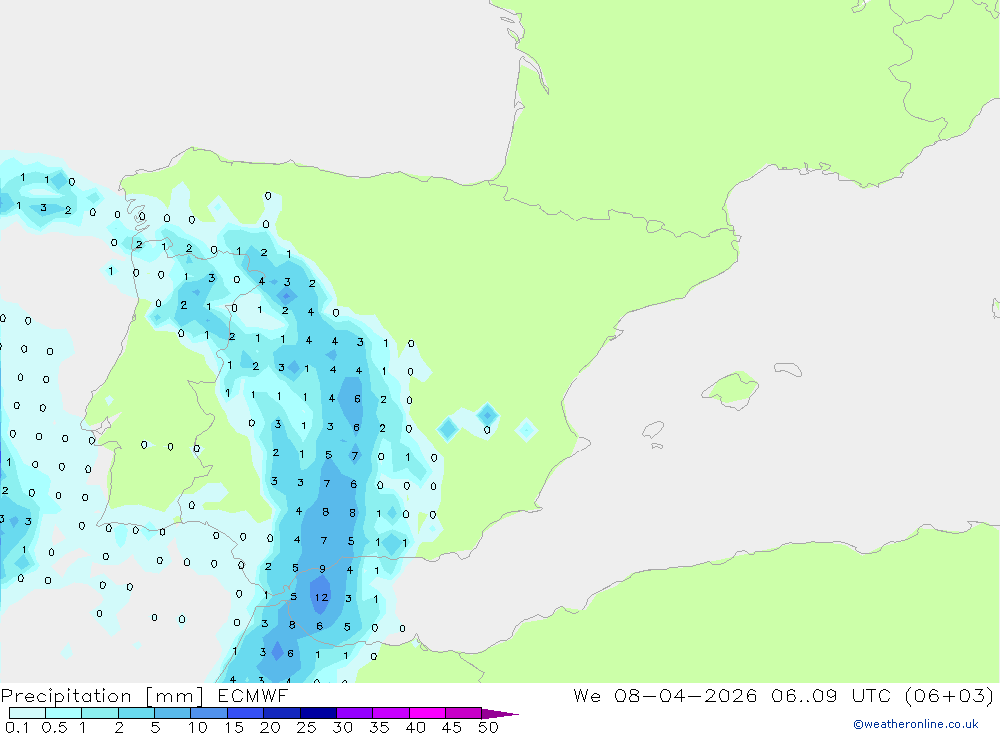
Task: Click the purple arrow tip of the legend
Action: [500, 714]
